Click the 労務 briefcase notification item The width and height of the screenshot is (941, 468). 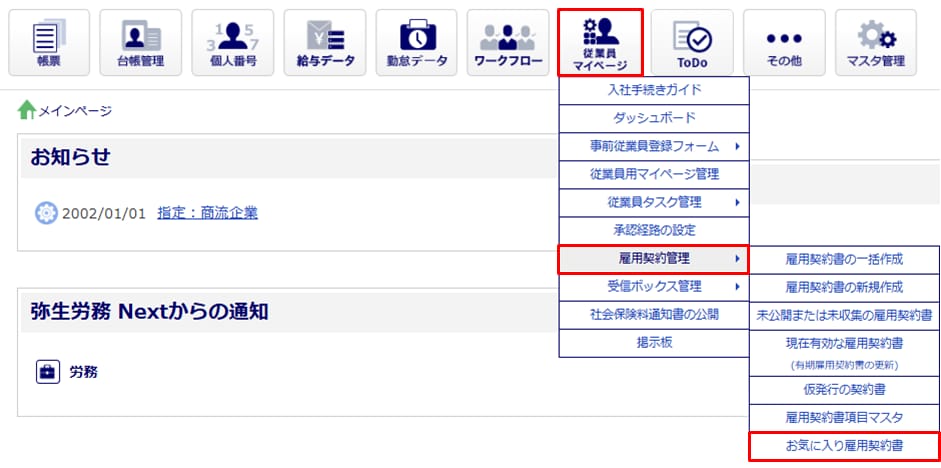[83, 372]
